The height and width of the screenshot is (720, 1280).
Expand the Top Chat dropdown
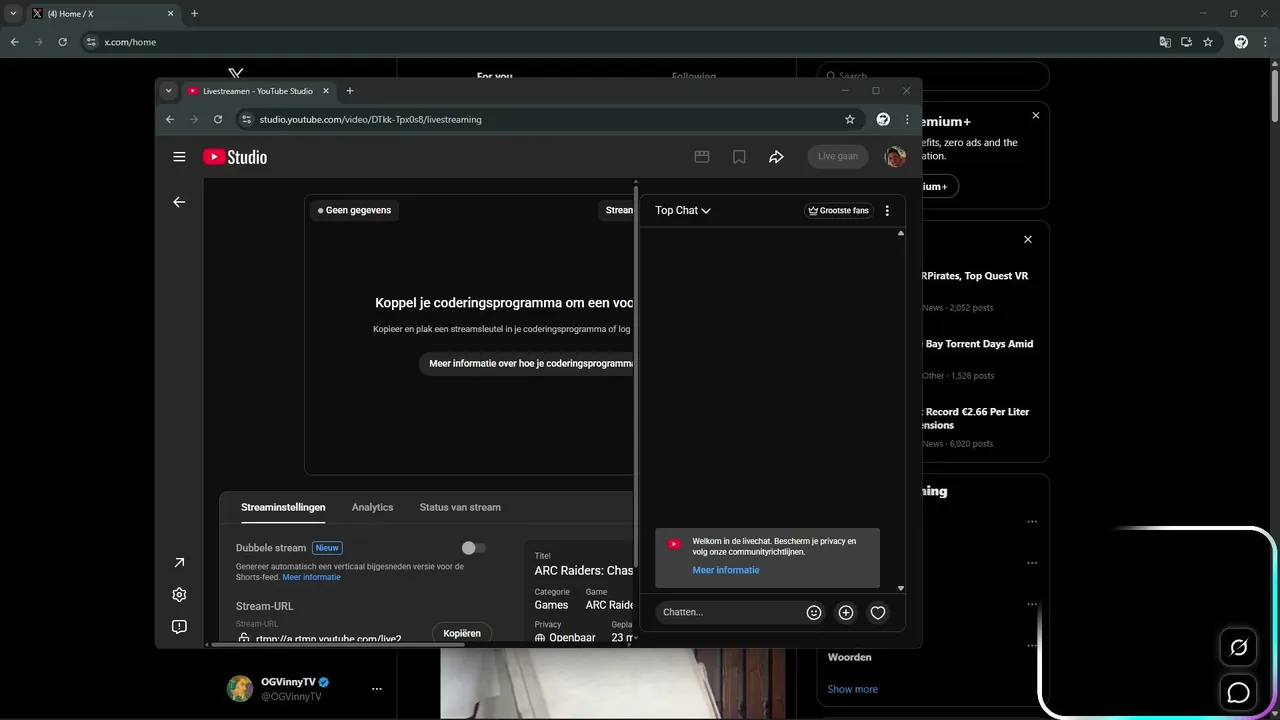click(x=683, y=211)
